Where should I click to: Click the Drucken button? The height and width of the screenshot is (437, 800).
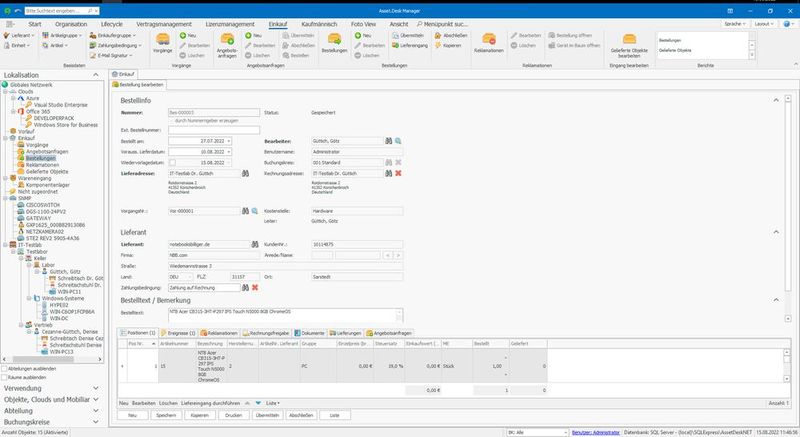pos(232,413)
